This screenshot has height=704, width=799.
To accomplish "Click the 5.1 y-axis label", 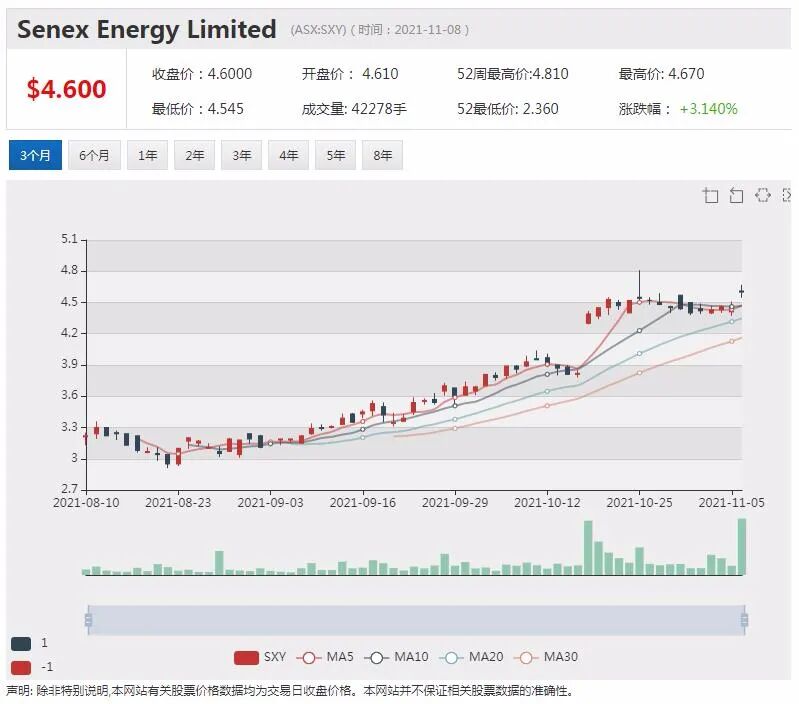I will (69, 239).
